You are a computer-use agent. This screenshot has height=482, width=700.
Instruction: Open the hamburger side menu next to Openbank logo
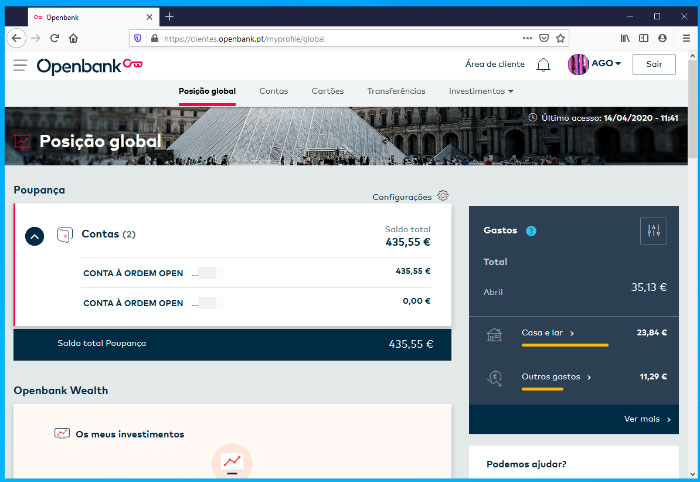pyautogui.click(x=20, y=65)
